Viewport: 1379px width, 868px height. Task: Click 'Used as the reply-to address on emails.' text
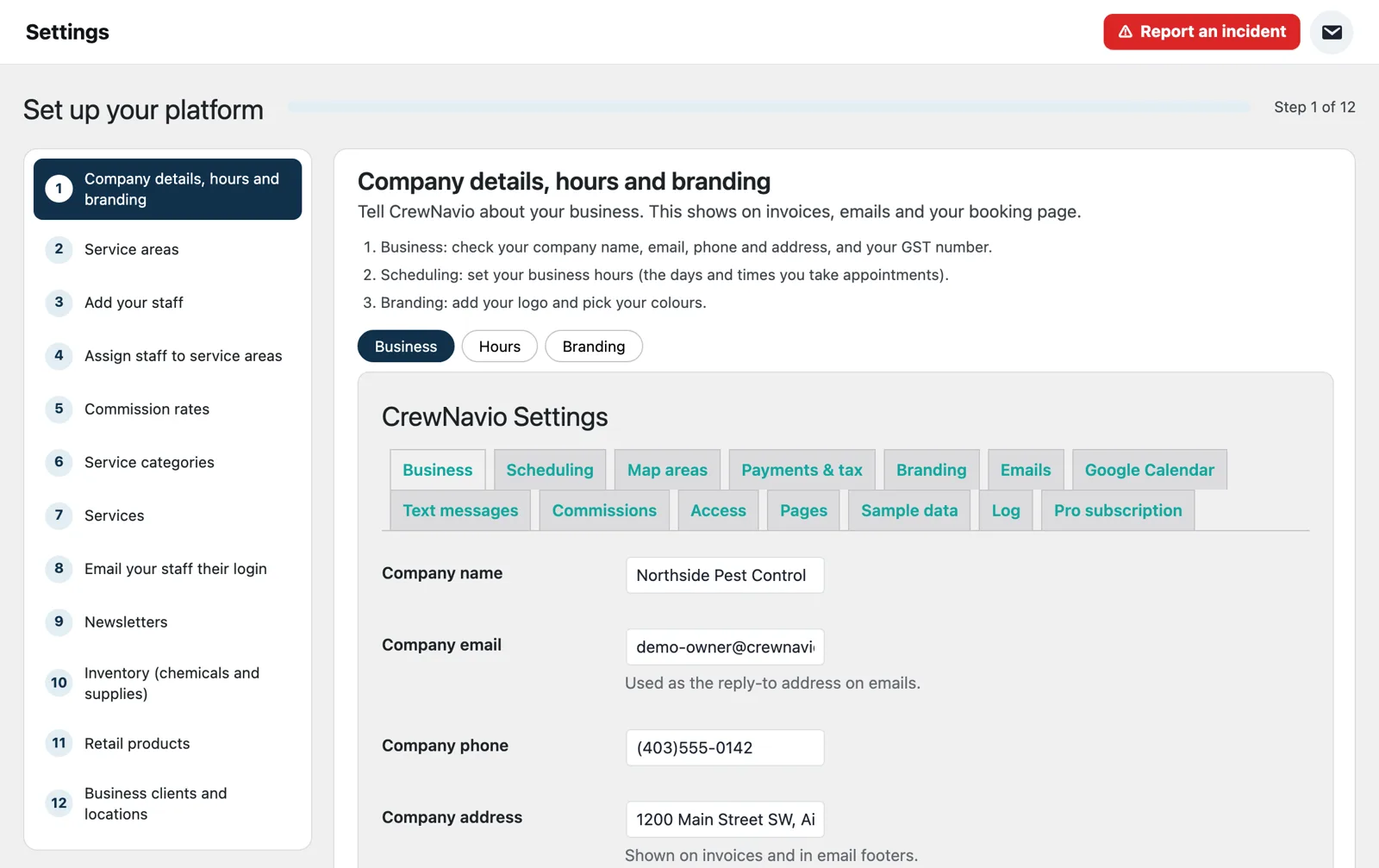(772, 683)
